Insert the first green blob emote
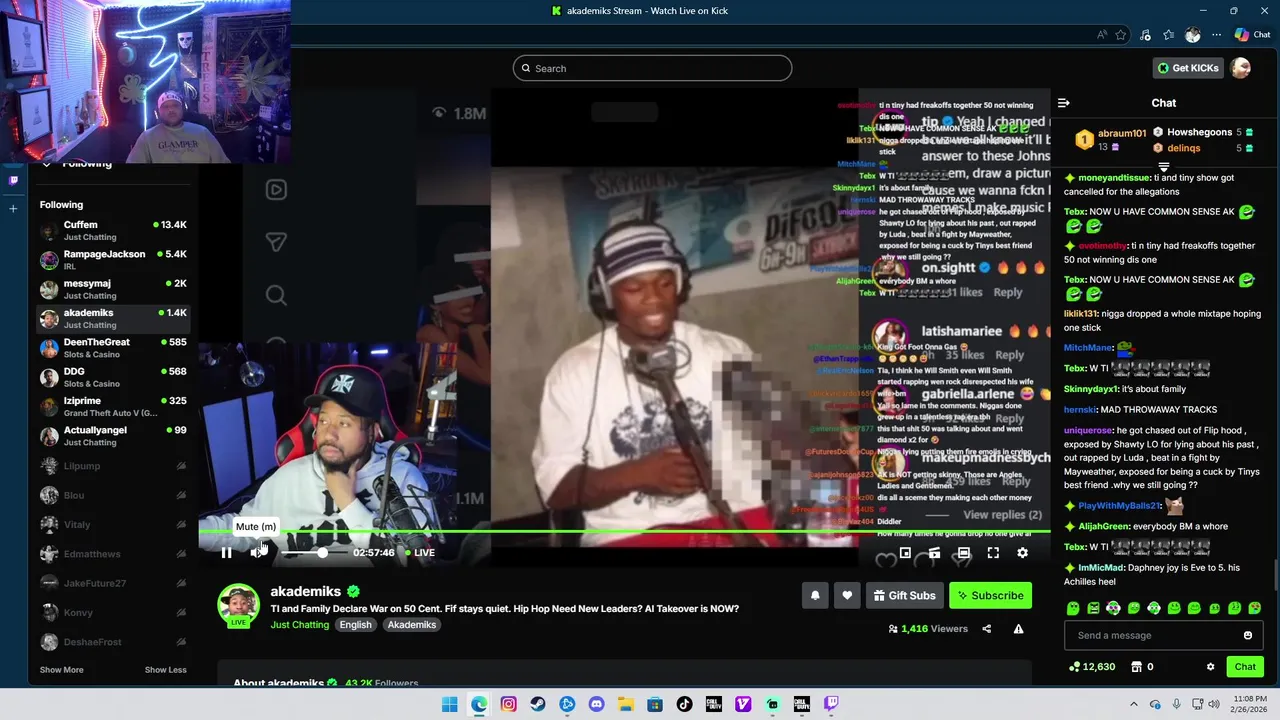The height and width of the screenshot is (720, 1280). pos(1073,607)
